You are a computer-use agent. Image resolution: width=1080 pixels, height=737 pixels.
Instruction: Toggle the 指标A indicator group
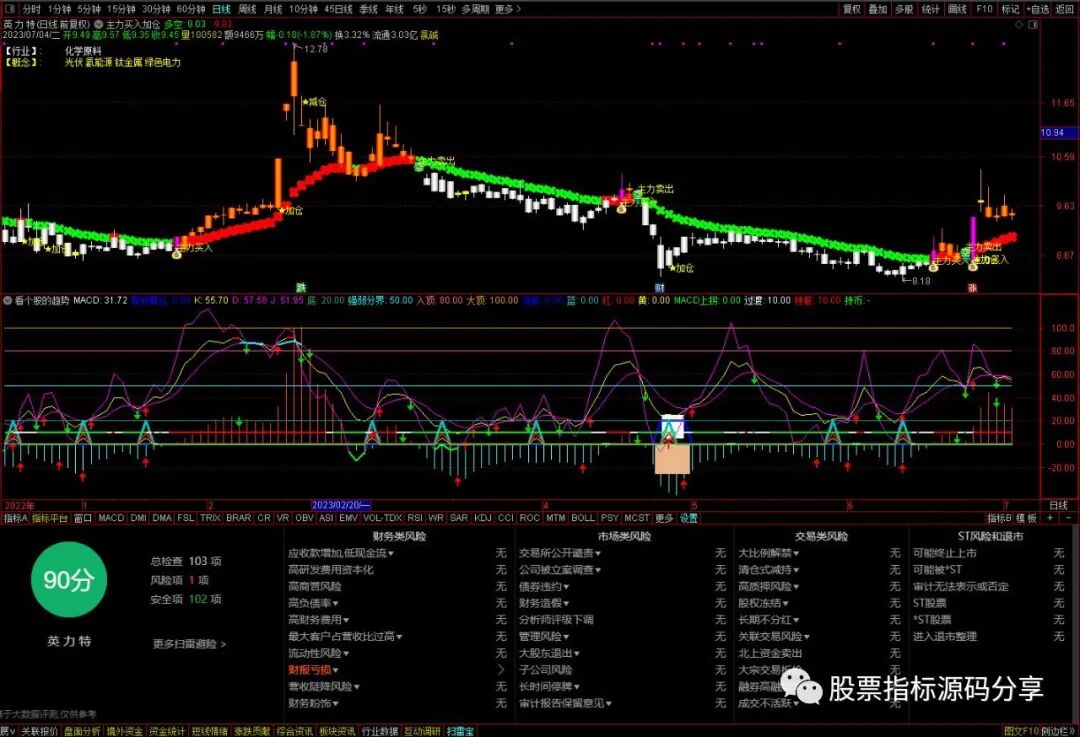tap(15, 518)
